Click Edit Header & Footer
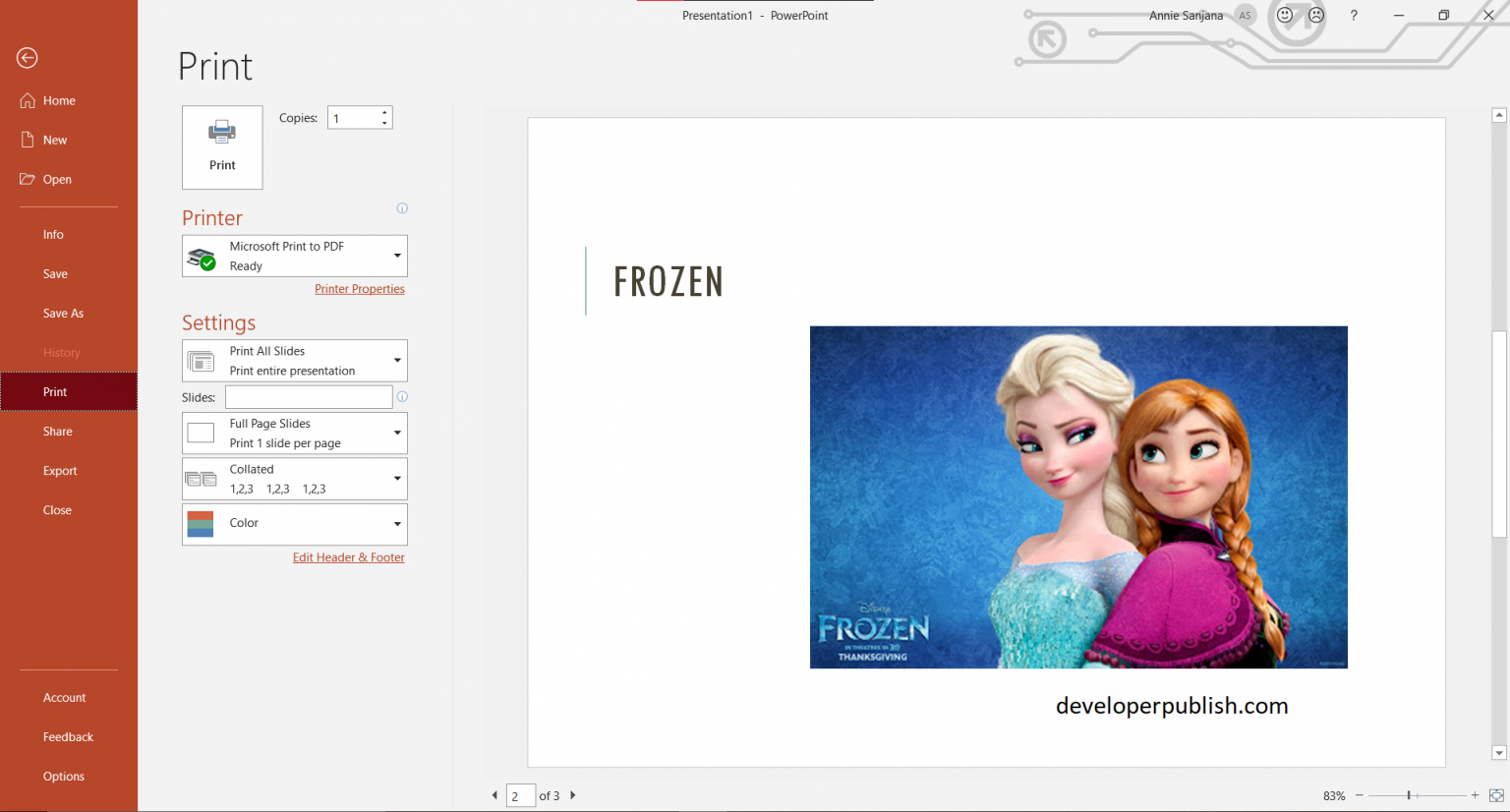The height and width of the screenshot is (812, 1510). 348,556
